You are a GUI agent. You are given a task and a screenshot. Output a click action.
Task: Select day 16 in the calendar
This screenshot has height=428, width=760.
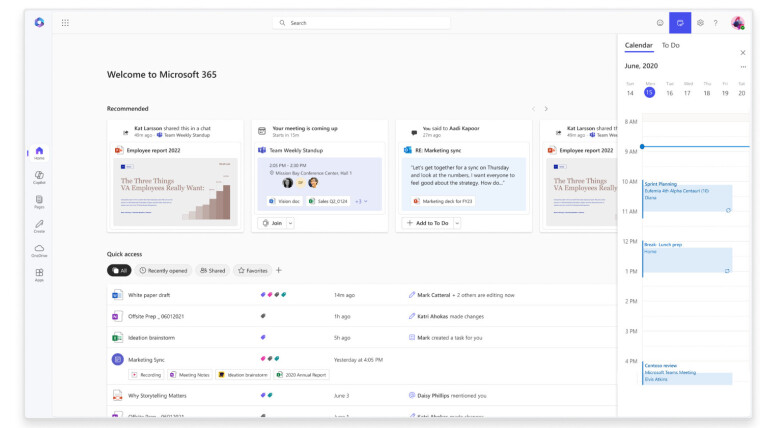[x=669, y=93]
